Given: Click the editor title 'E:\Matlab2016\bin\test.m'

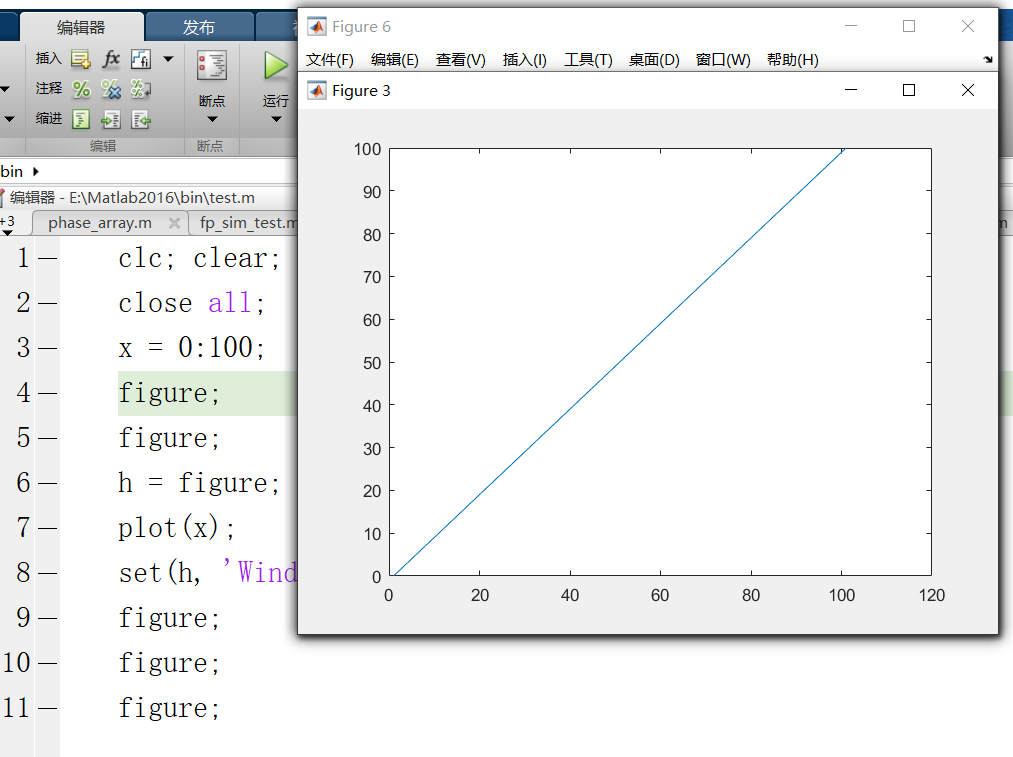Looking at the screenshot, I should pos(162,198).
